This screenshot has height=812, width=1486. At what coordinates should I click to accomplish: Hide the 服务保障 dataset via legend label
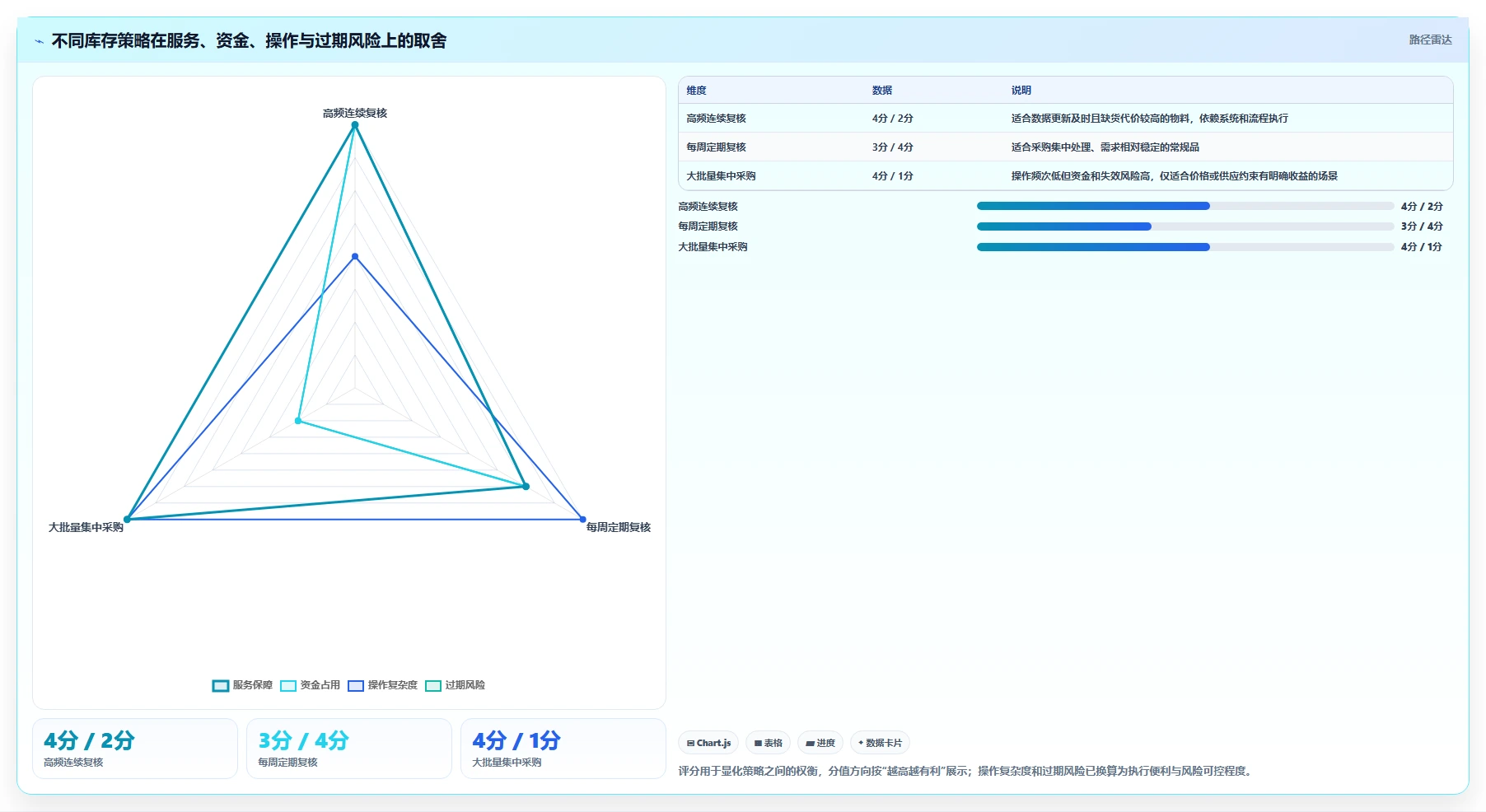click(x=252, y=685)
